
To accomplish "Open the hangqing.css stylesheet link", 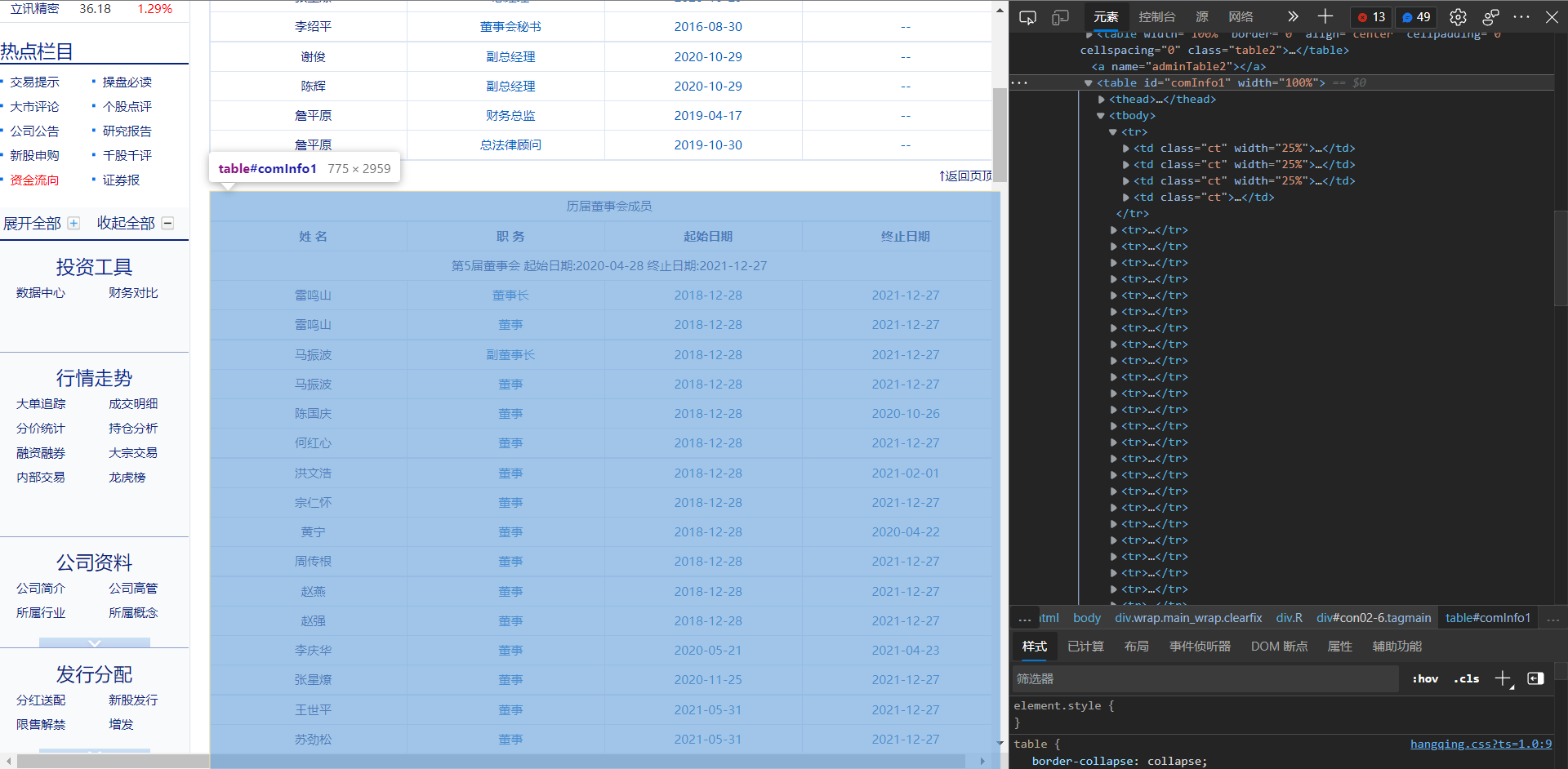I will point(1480,744).
